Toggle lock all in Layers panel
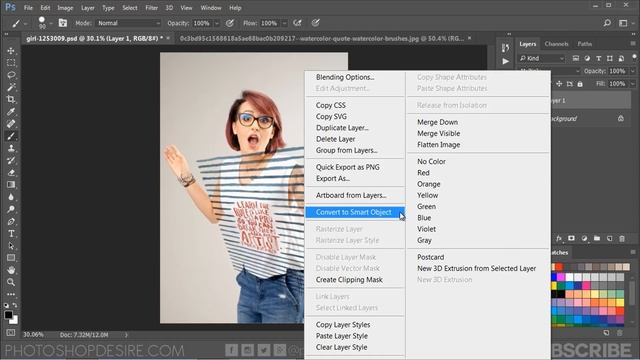 point(580,84)
